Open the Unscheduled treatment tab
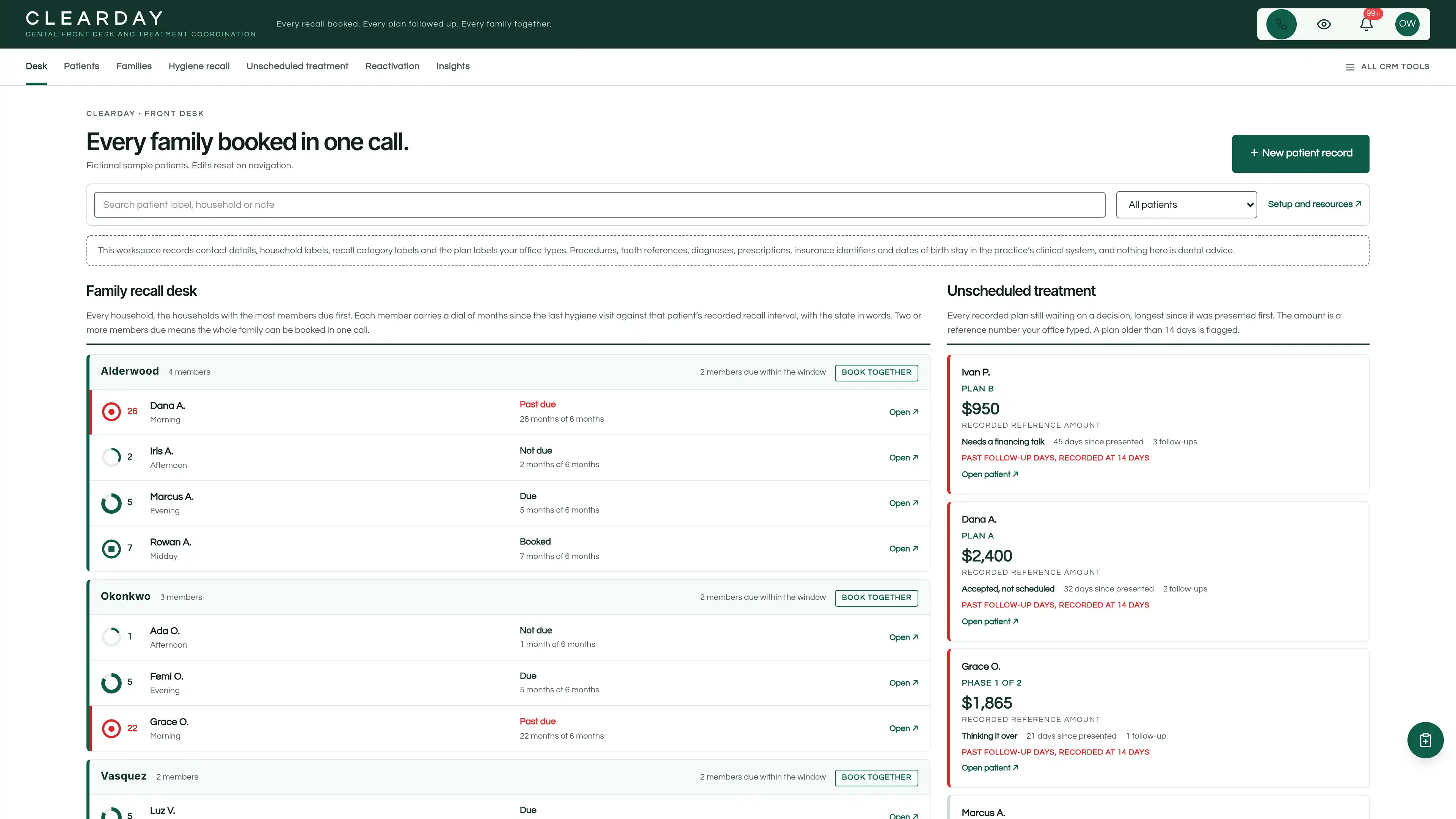Screen dimensions: 1456x819 [297, 66]
